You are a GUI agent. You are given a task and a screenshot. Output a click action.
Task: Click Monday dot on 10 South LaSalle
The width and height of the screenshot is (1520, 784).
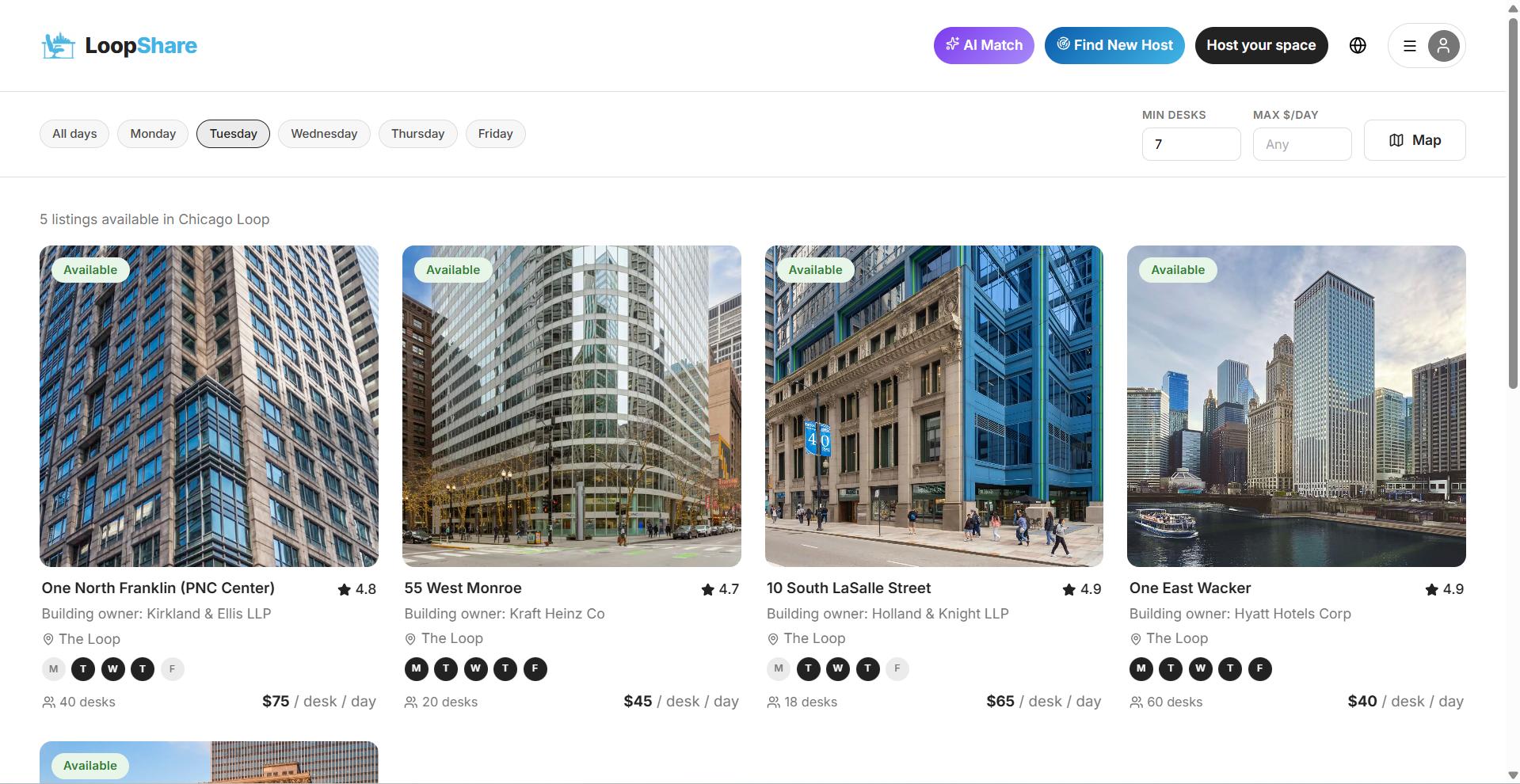779,669
